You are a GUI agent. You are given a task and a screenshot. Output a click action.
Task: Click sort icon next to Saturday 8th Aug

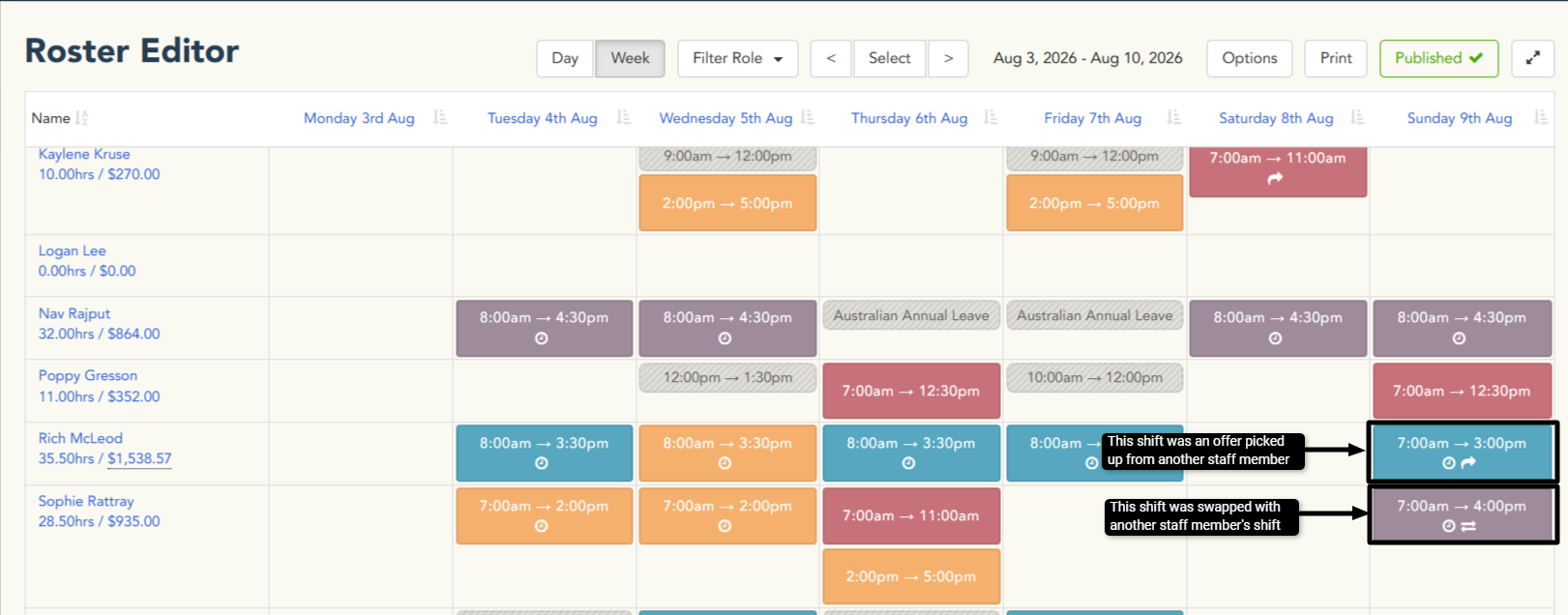1357,117
